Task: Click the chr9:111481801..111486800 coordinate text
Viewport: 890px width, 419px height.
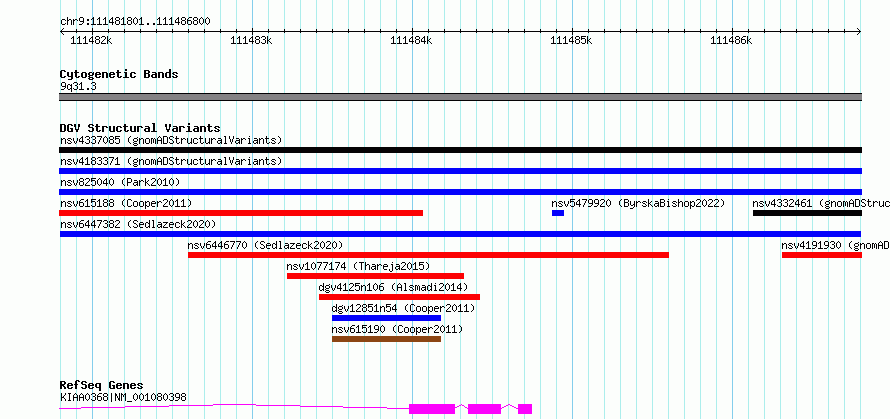Action: 135,21
